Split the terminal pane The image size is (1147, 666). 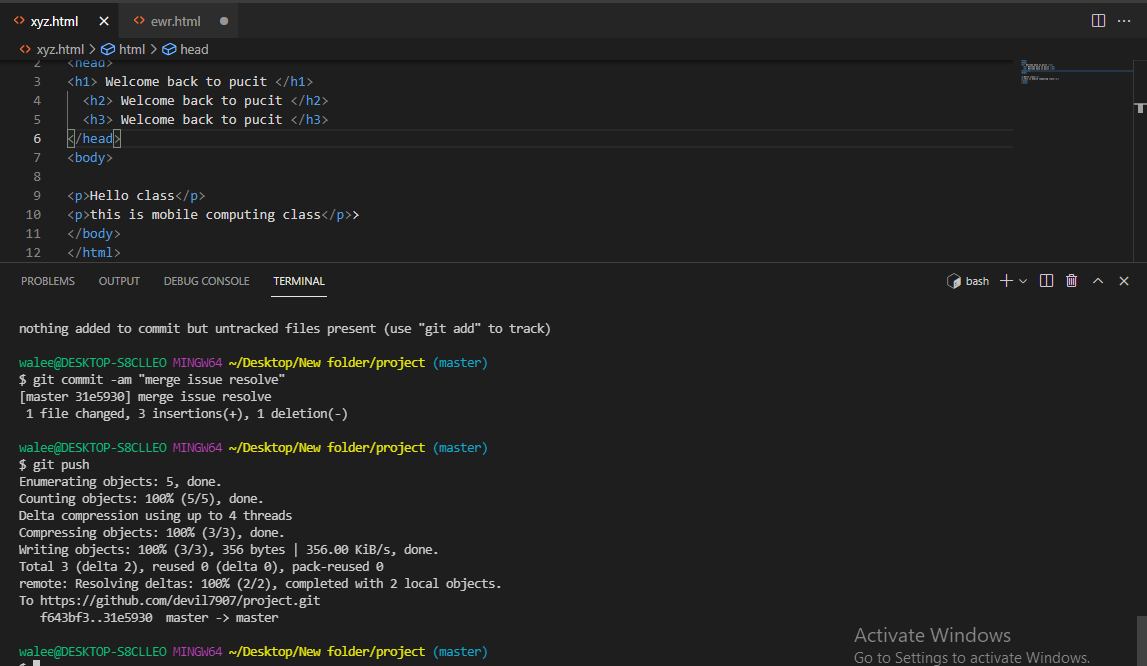coord(1046,281)
